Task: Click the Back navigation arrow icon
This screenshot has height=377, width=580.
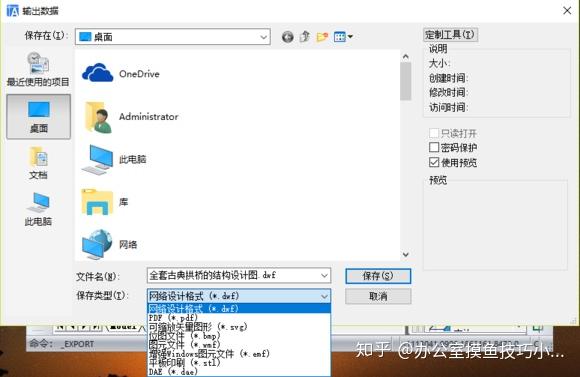Action: click(287, 37)
